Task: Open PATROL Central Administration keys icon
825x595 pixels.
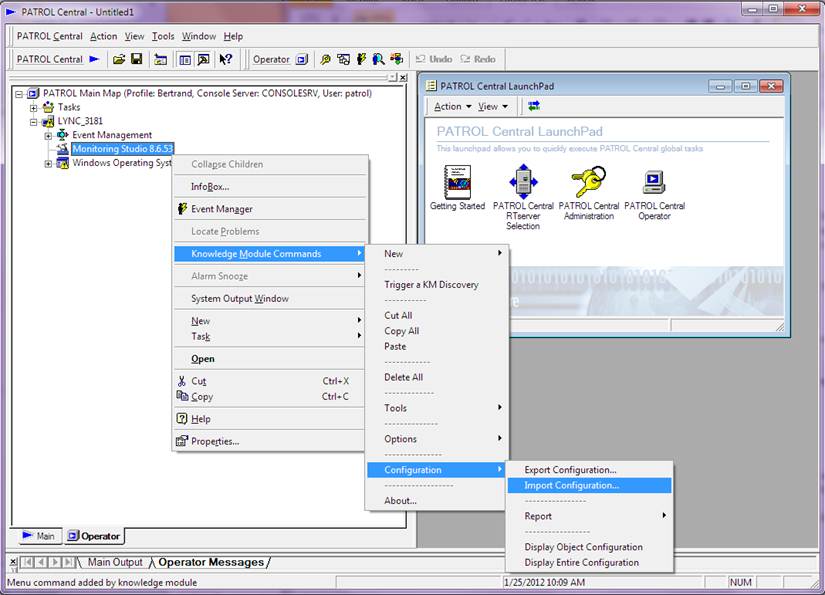Action: pos(588,182)
